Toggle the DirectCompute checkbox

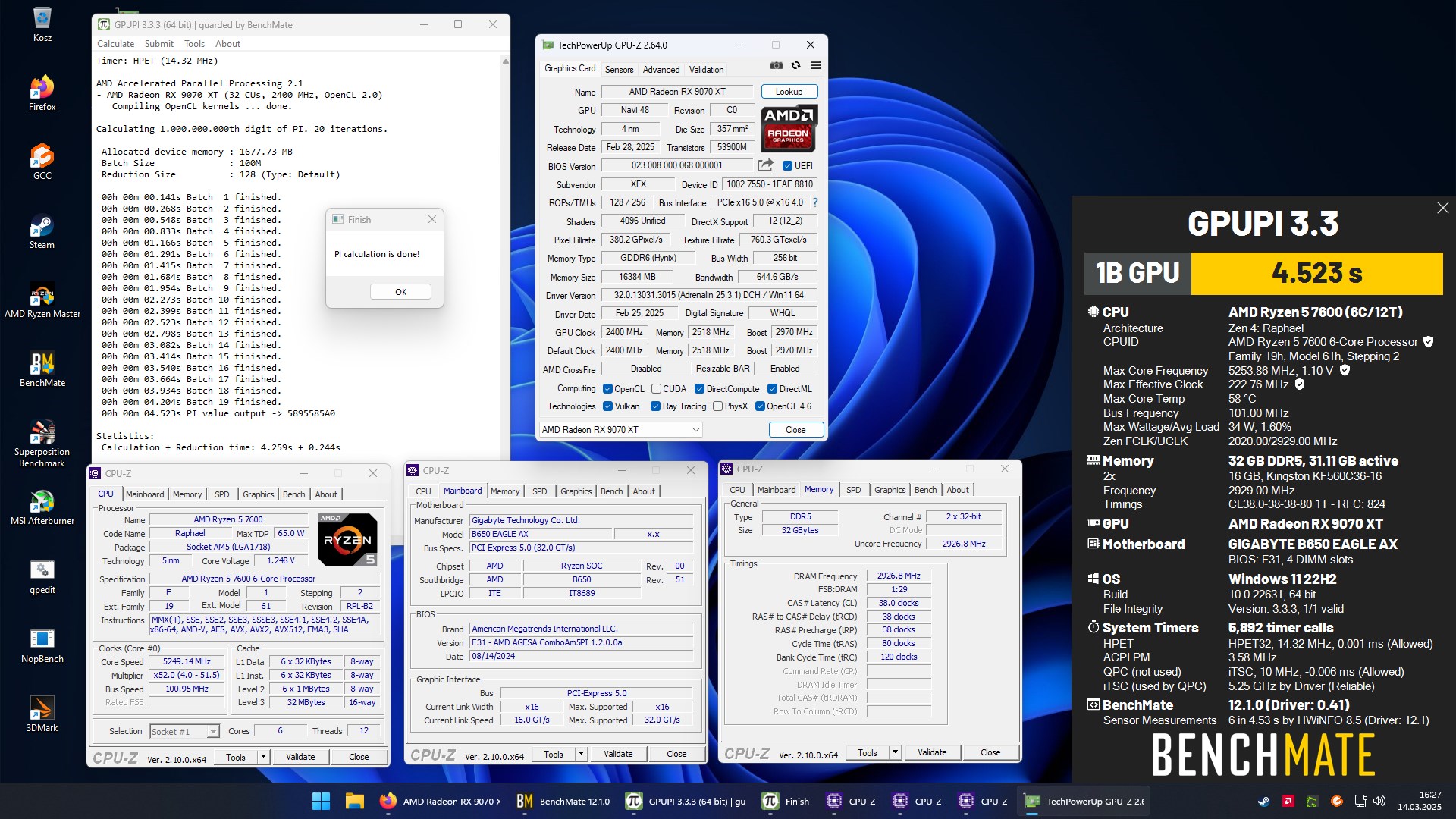pyautogui.click(x=699, y=389)
